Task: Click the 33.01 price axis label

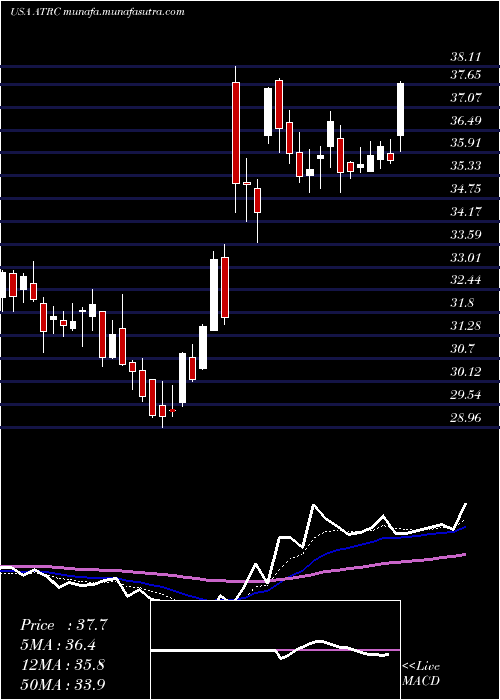Action: (x=465, y=258)
